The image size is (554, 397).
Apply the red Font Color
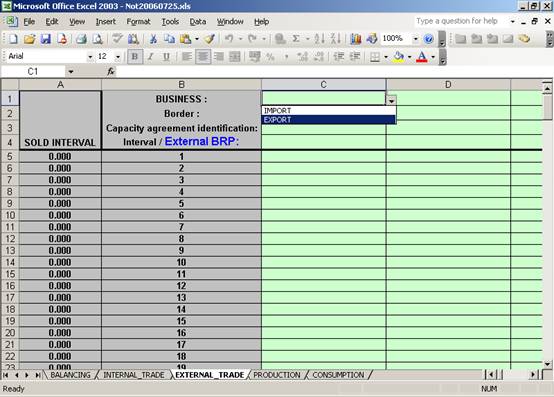[x=422, y=57]
